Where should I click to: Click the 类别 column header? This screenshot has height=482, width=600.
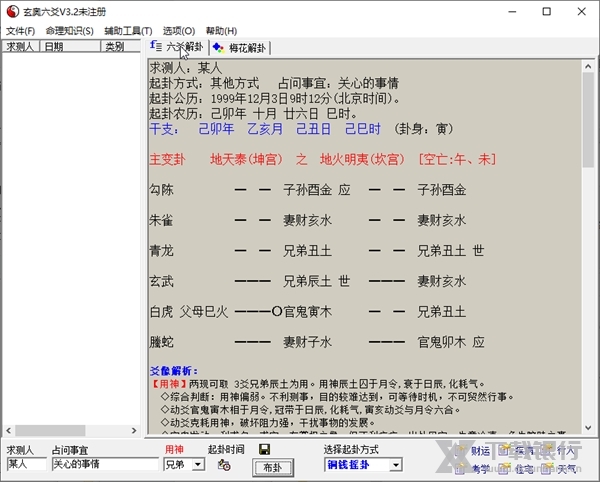click(x=121, y=47)
